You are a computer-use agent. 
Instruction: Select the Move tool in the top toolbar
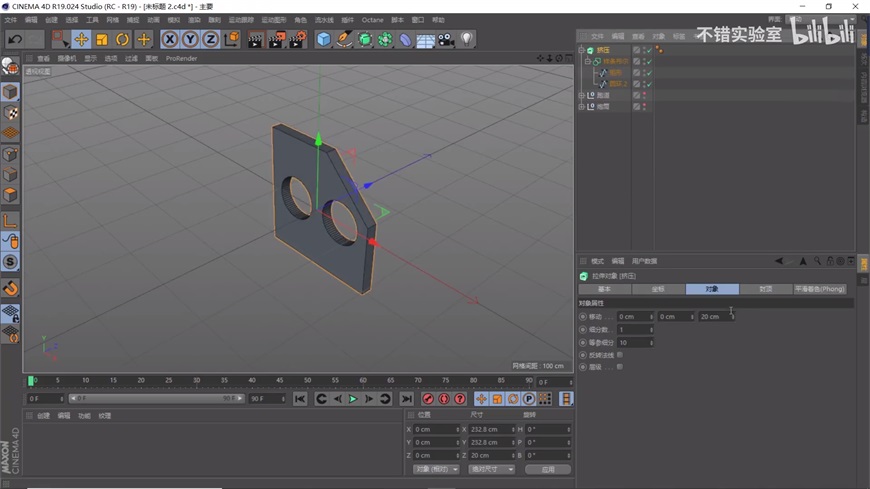pyautogui.click(x=81, y=40)
